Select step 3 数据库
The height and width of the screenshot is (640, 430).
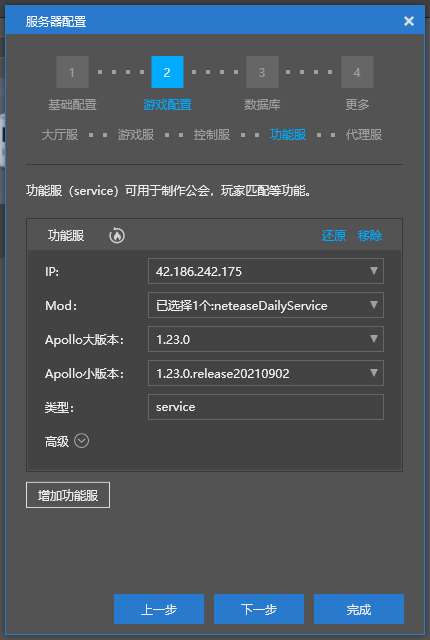coord(262,72)
